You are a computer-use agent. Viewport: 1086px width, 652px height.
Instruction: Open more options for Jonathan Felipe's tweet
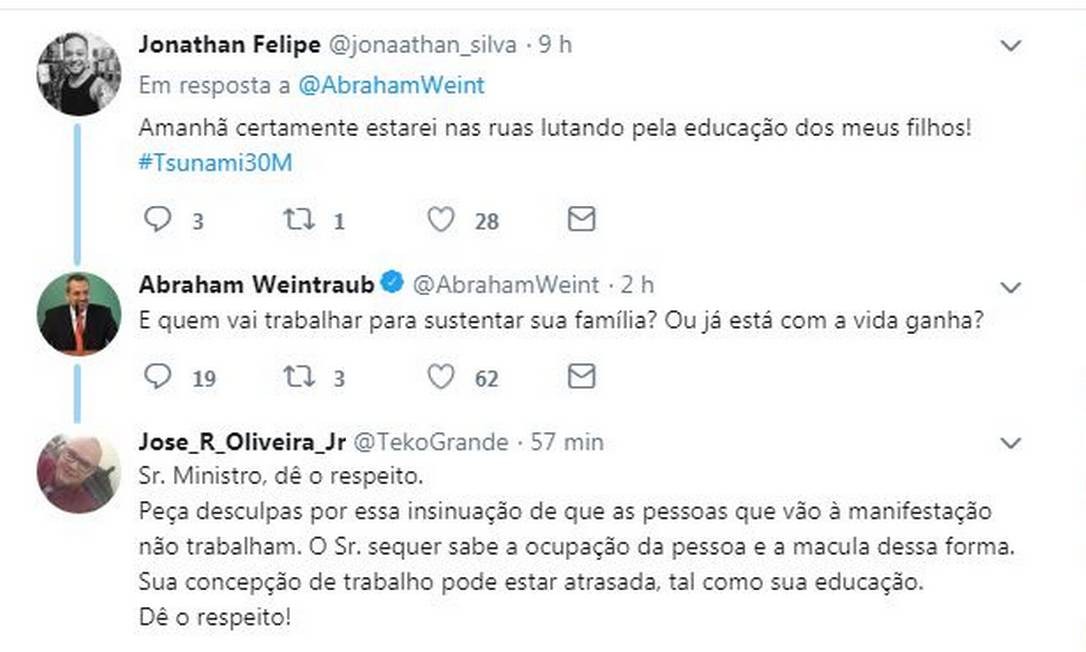point(1011,46)
